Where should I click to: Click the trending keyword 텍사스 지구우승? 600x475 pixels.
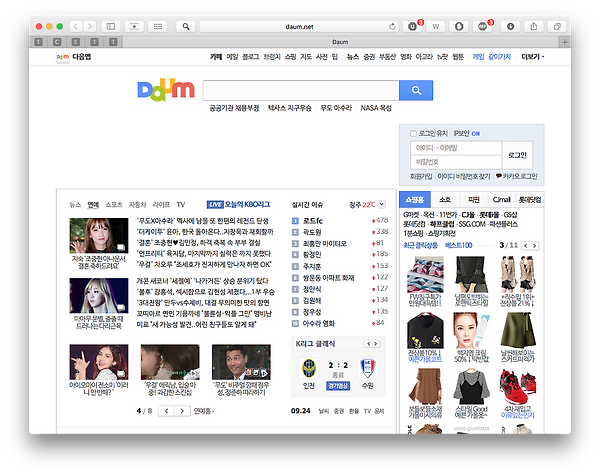[290, 108]
